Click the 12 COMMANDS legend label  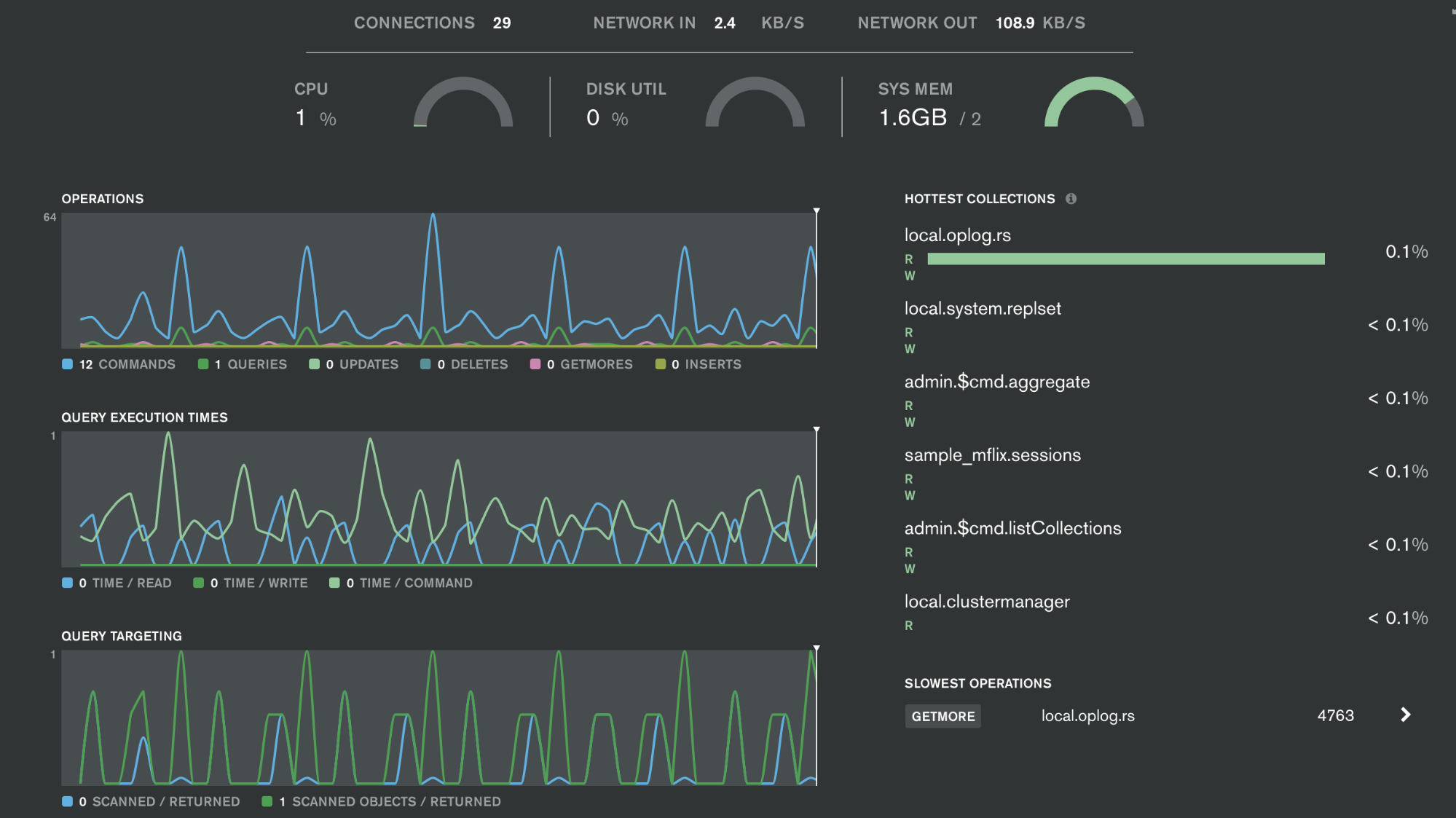(127, 364)
